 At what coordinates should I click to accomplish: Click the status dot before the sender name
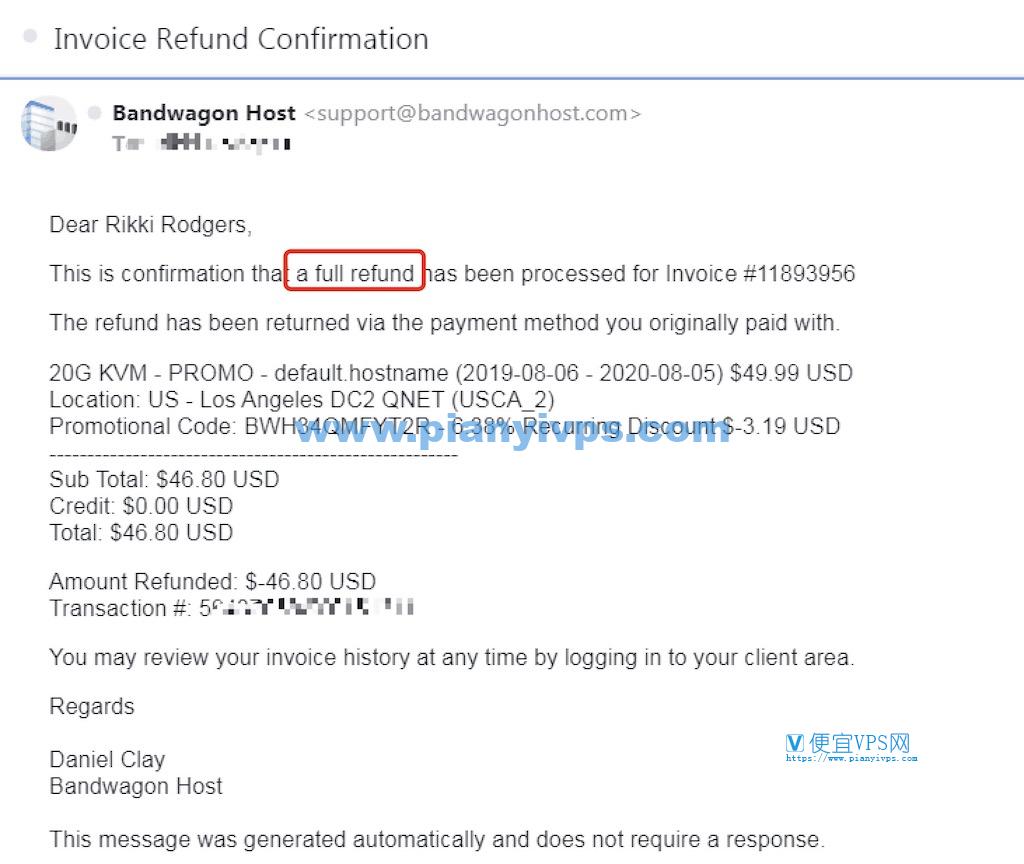[95, 113]
